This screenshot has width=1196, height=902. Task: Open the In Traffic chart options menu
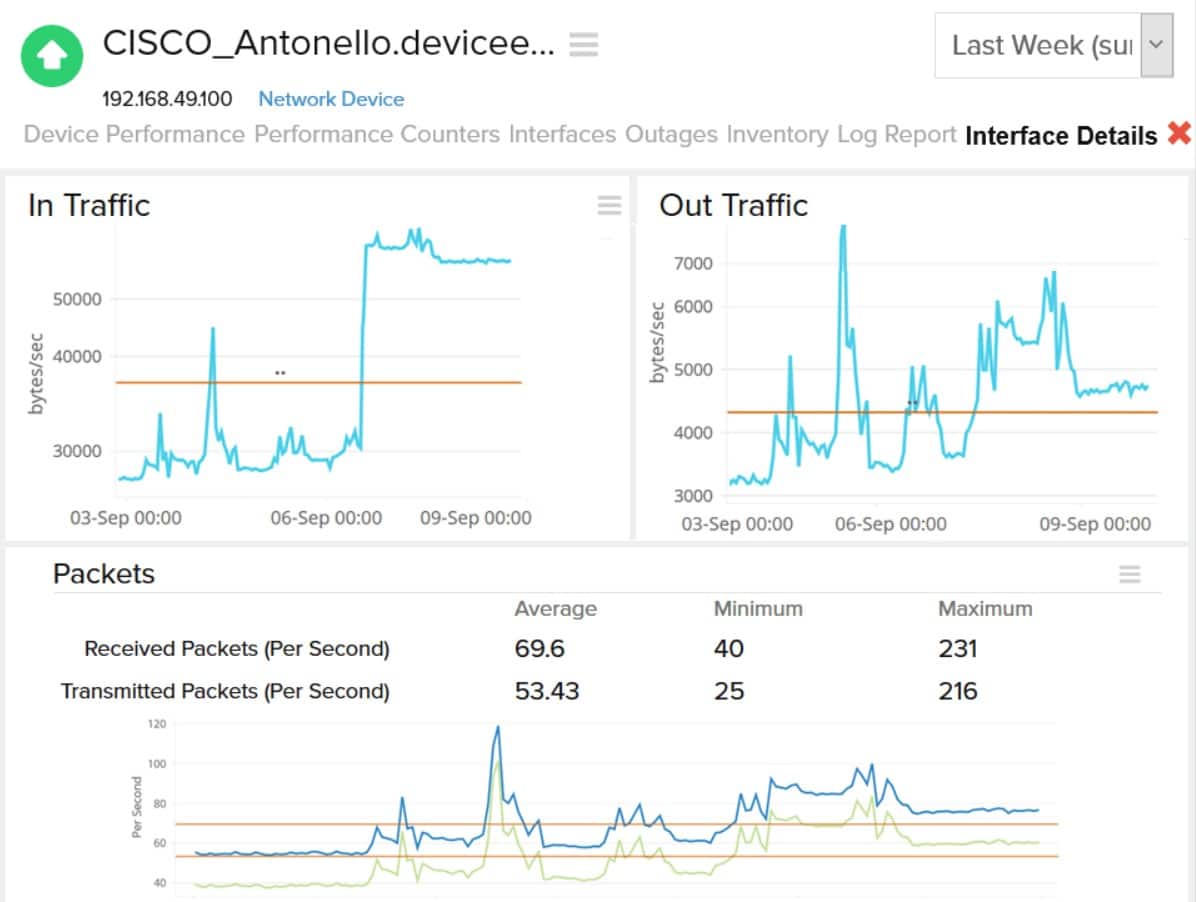(x=608, y=206)
